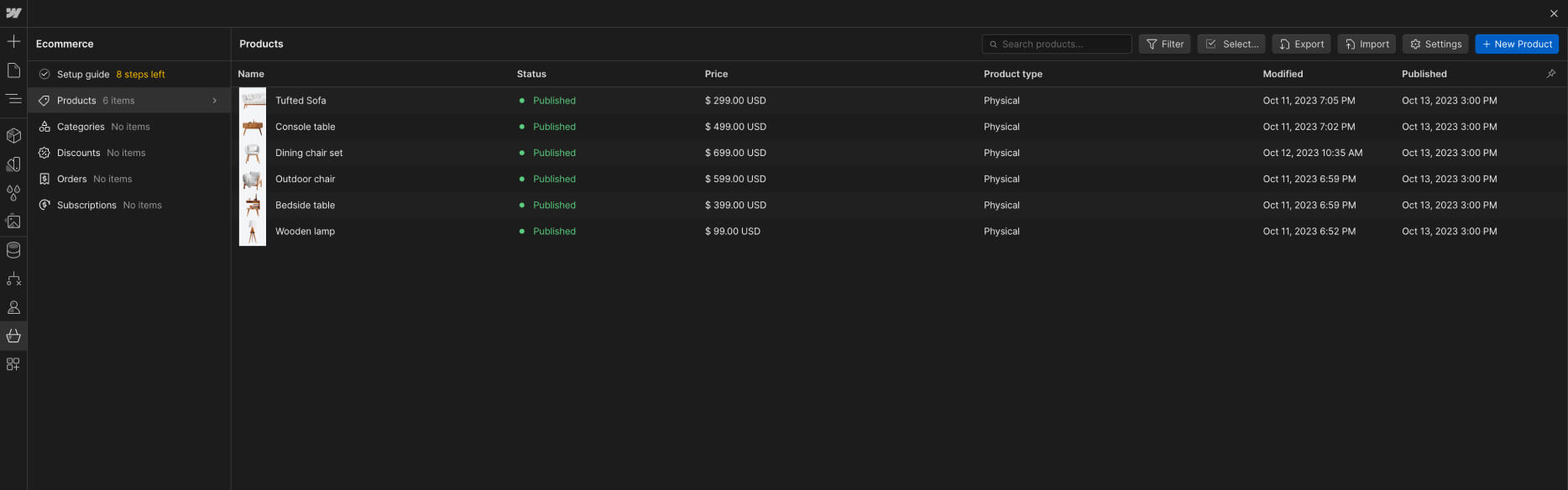The width and height of the screenshot is (1568, 490).
Task: Open the Webflow logo menu
Action: click(13, 13)
